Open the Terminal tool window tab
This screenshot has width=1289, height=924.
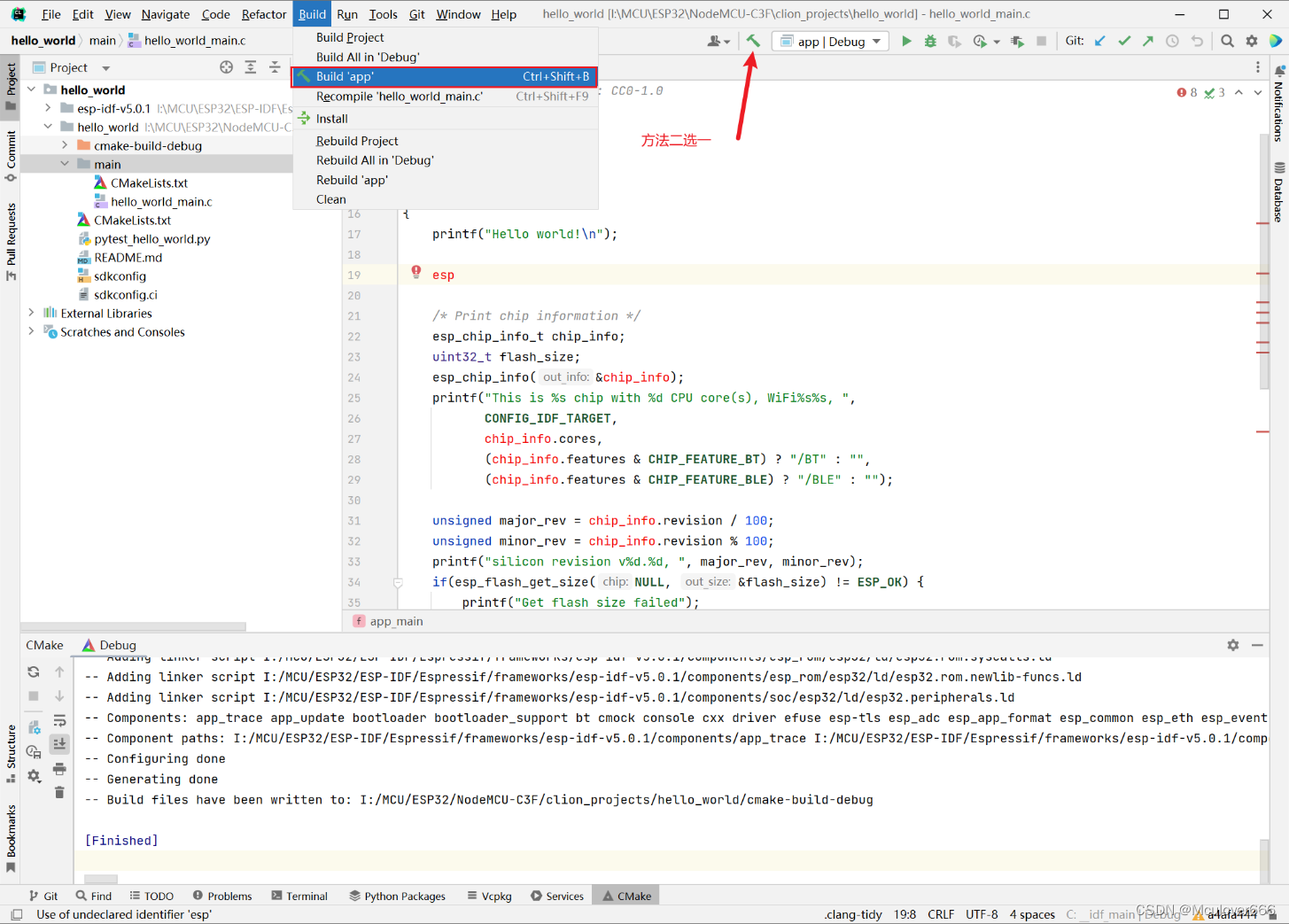pos(299,896)
